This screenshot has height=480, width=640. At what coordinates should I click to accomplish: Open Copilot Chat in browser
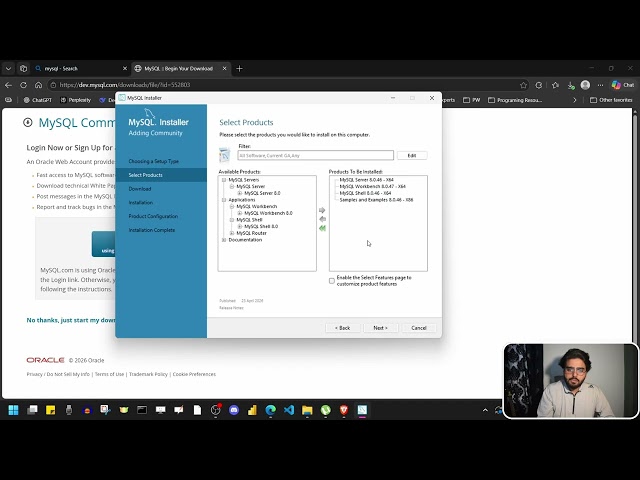[623, 85]
